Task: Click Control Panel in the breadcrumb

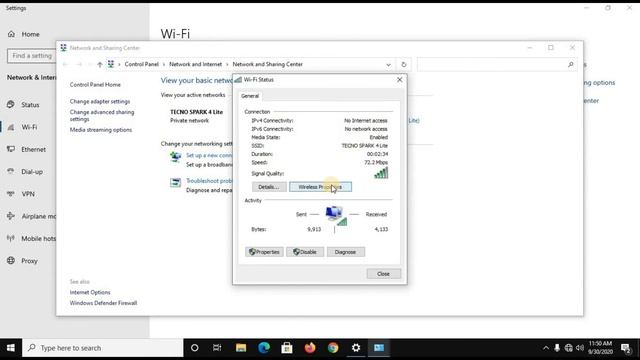Action: click(142, 64)
